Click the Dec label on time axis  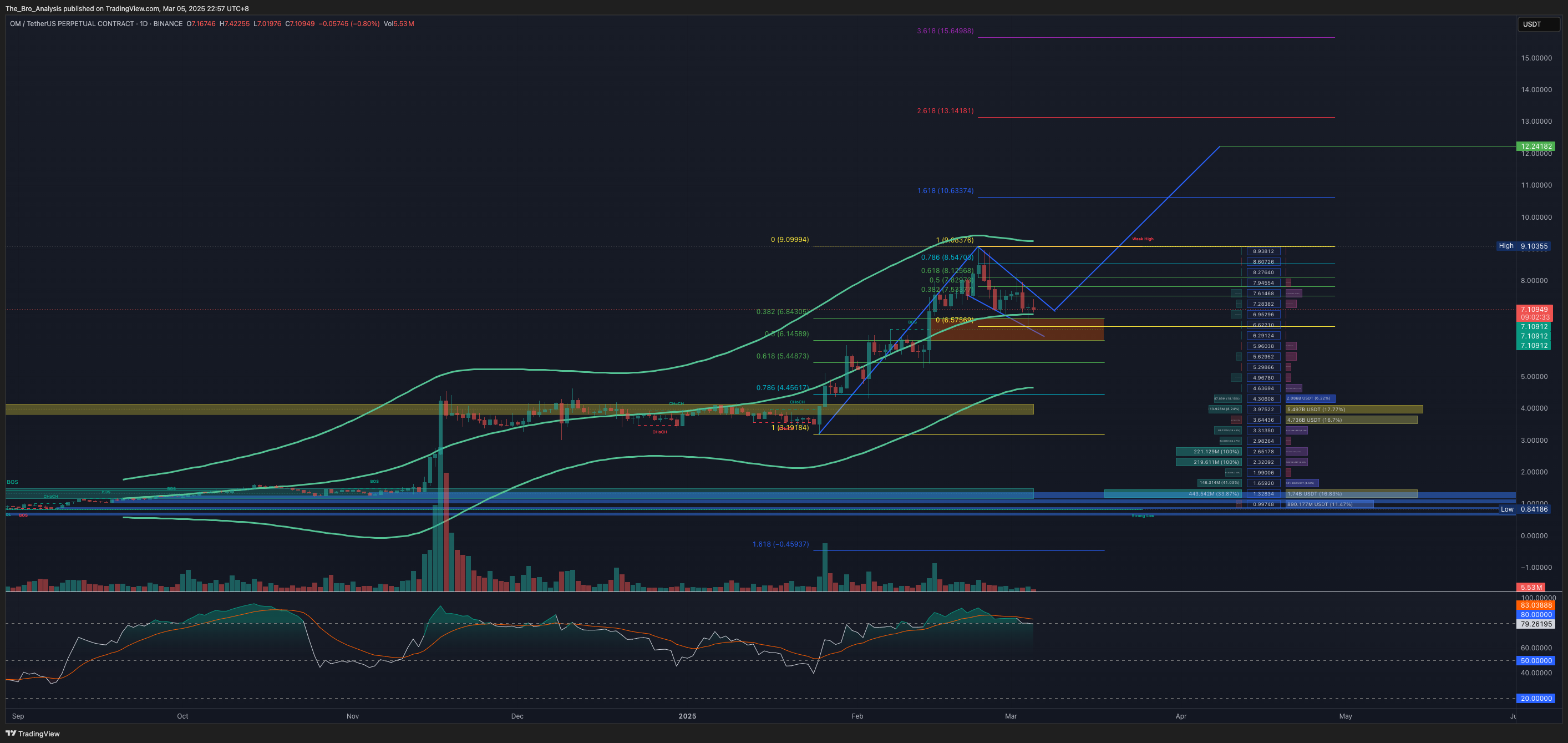pyautogui.click(x=517, y=716)
